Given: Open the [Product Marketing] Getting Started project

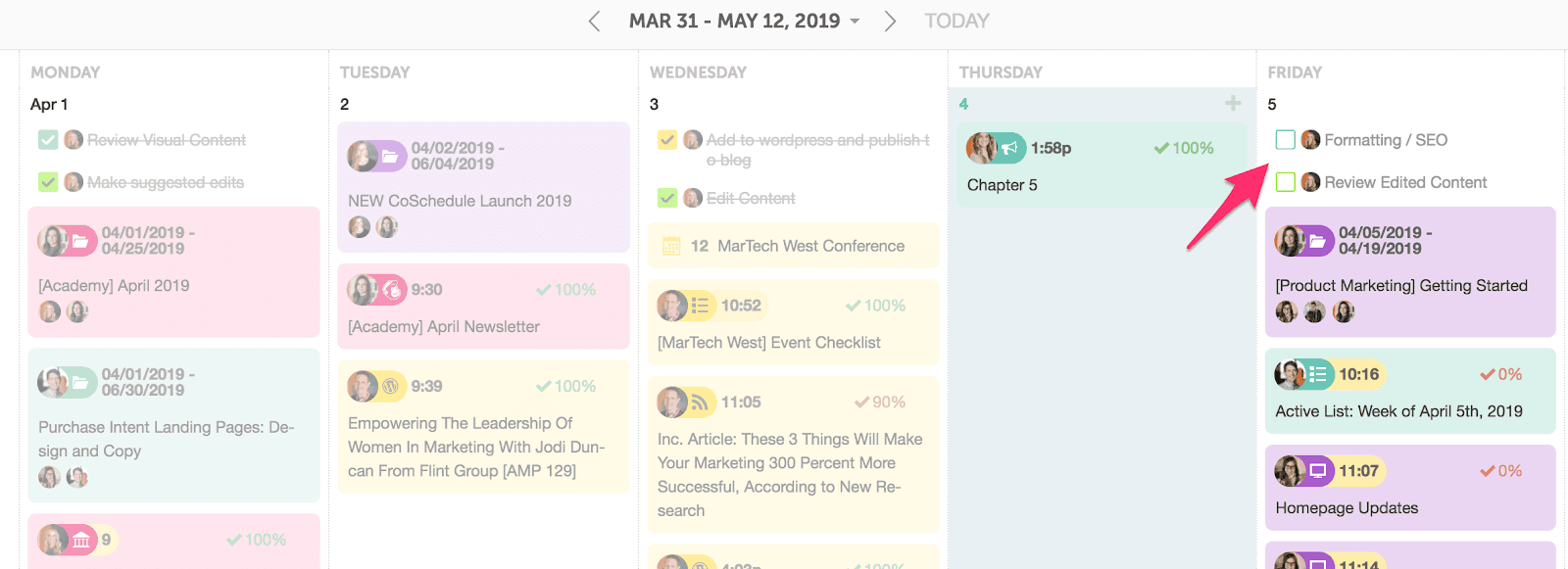Looking at the screenshot, I should (1401, 286).
